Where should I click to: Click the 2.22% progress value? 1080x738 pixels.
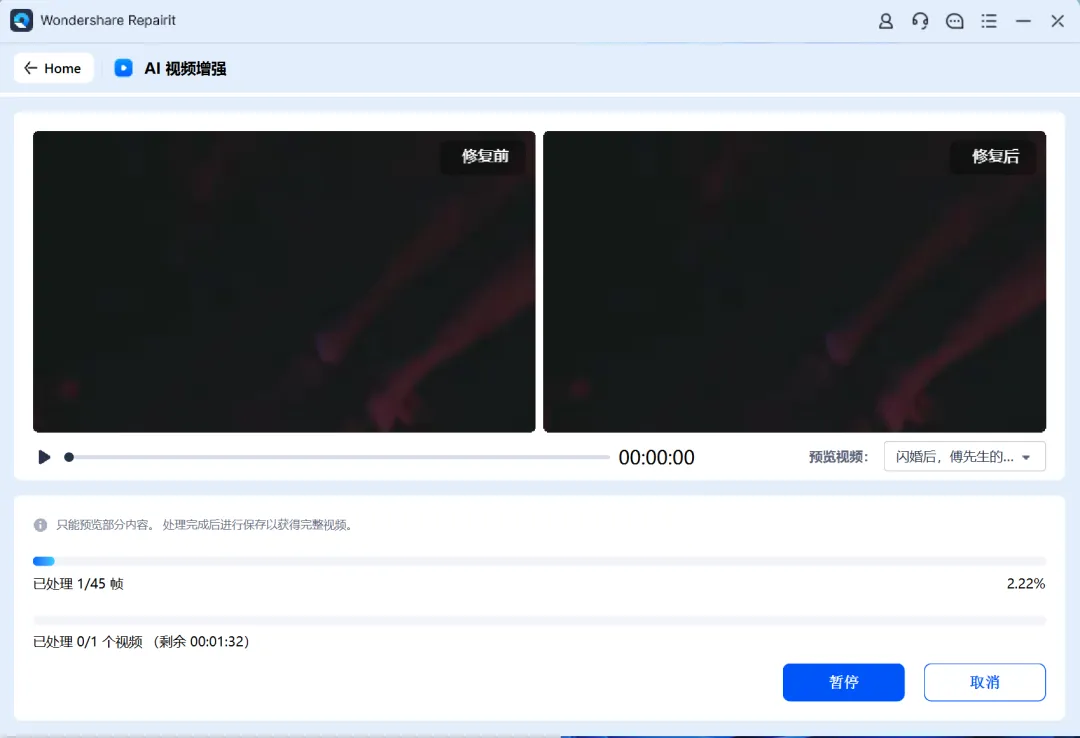click(x=1026, y=584)
